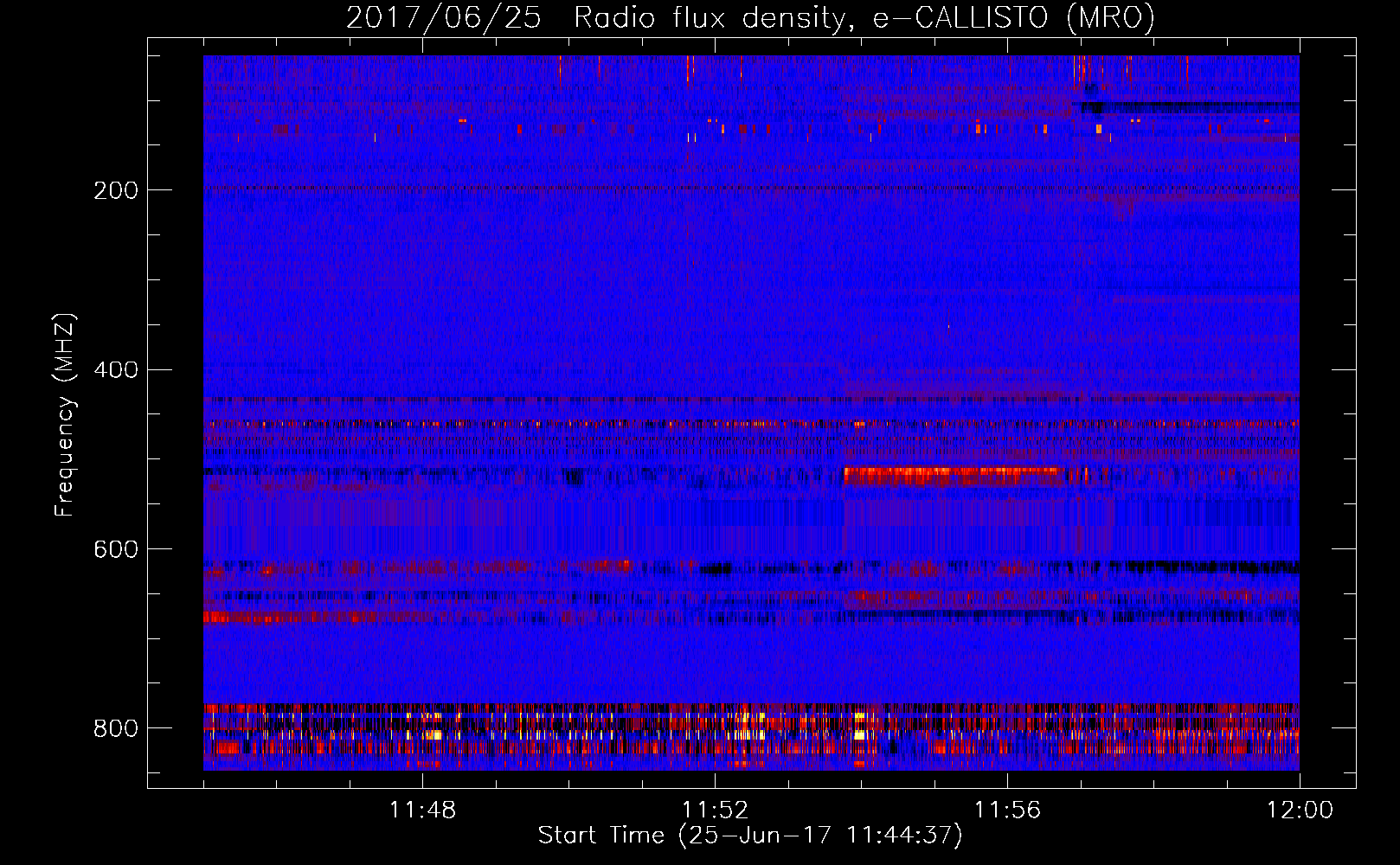The height and width of the screenshot is (865, 1400).
Task: Click the 800 frequency tick label
Action: 116,728
